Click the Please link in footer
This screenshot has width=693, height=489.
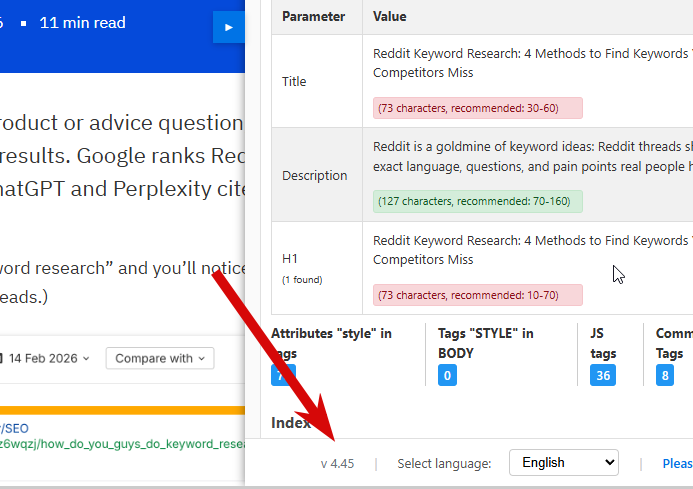click(x=677, y=463)
